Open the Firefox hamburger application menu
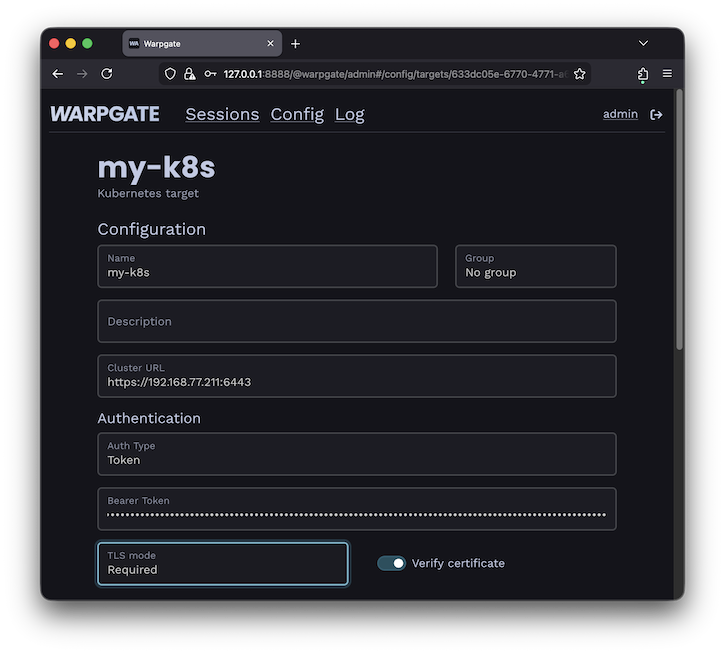This screenshot has height=654, width=725. (667, 74)
